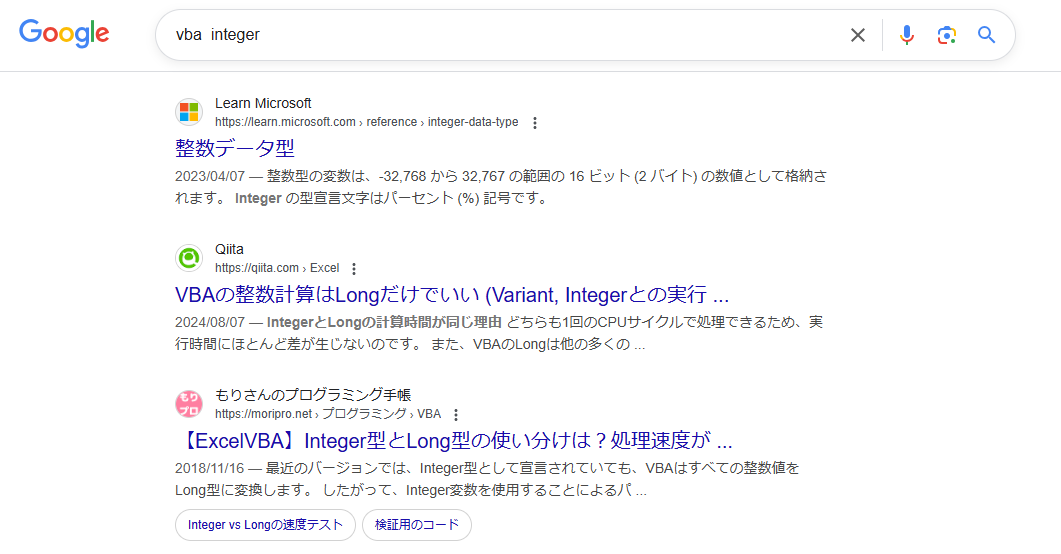Jump to Integer vs Longの速度テスト section

click(265, 525)
